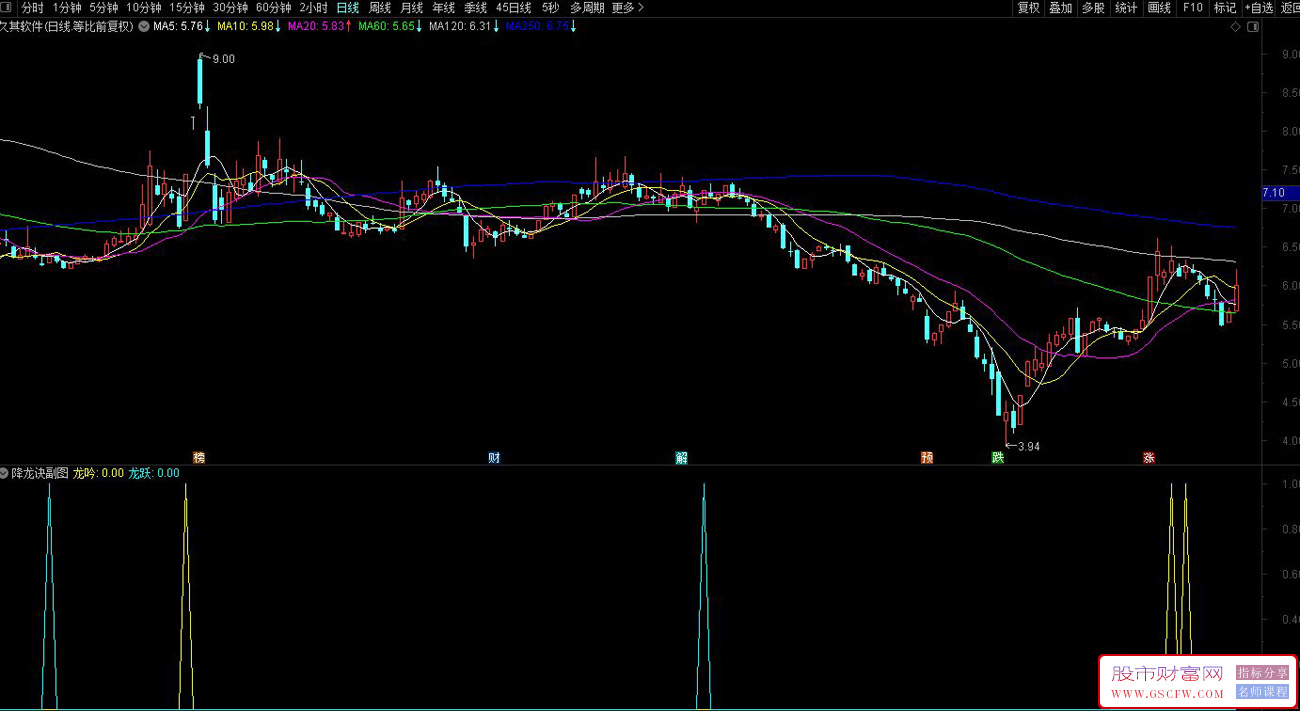Image resolution: width=1300 pixels, height=711 pixels.
Task: Open 降龙诀副图 indicator dropdown arrow
Action: (5, 473)
